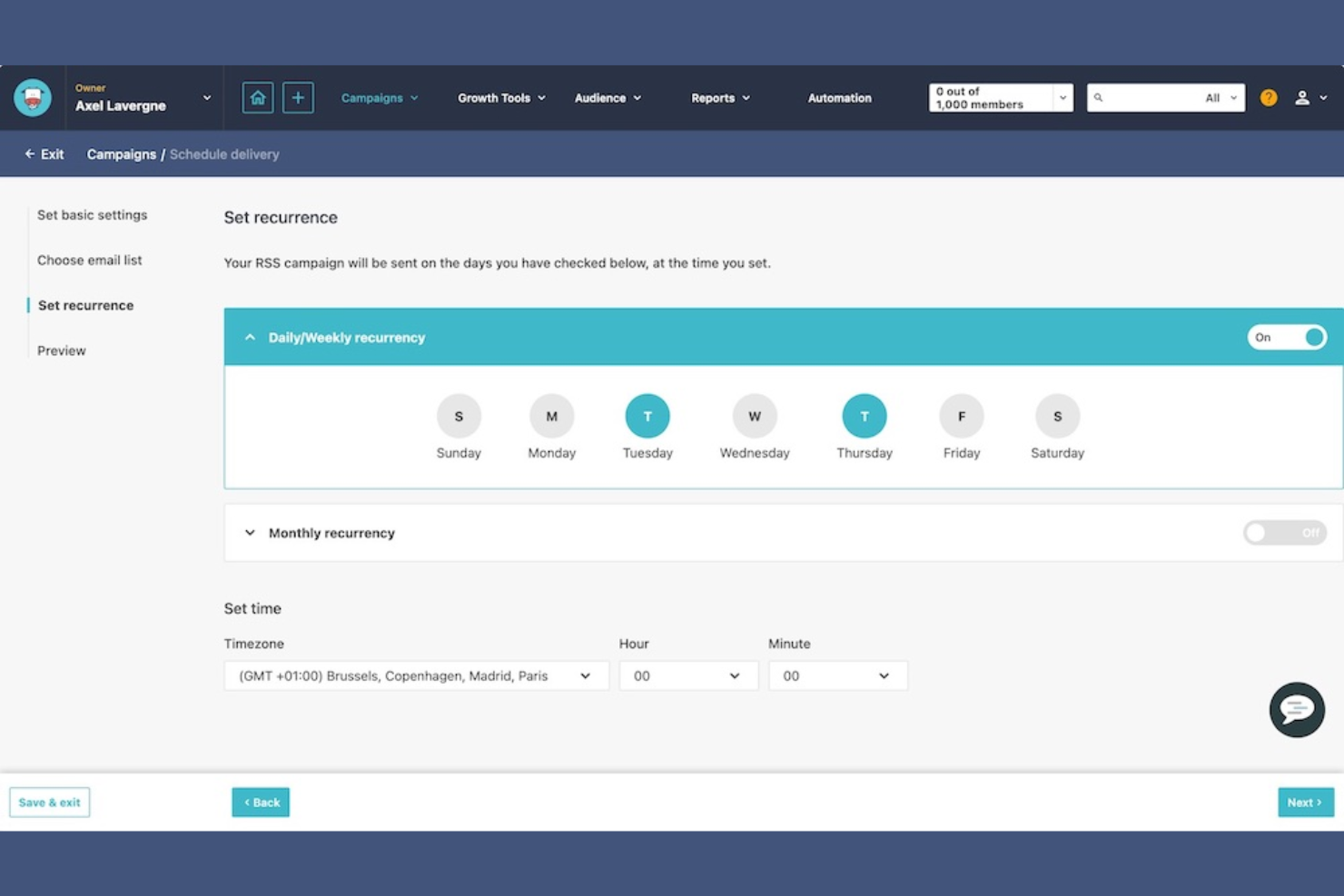Viewport: 1344px width, 896px height.
Task: Enable the Monthly recurrency switch
Action: tap(1284, 533)
